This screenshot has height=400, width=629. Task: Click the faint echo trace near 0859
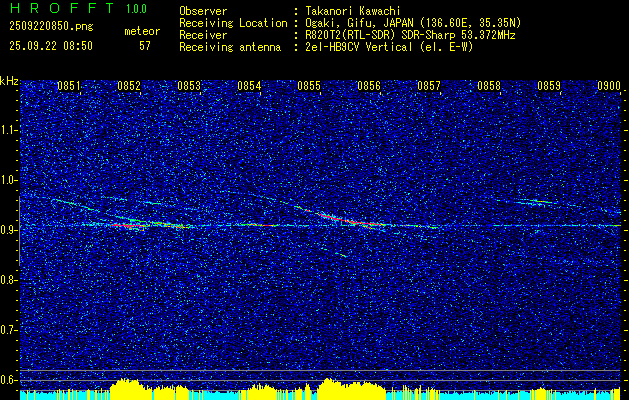point(536,202)
